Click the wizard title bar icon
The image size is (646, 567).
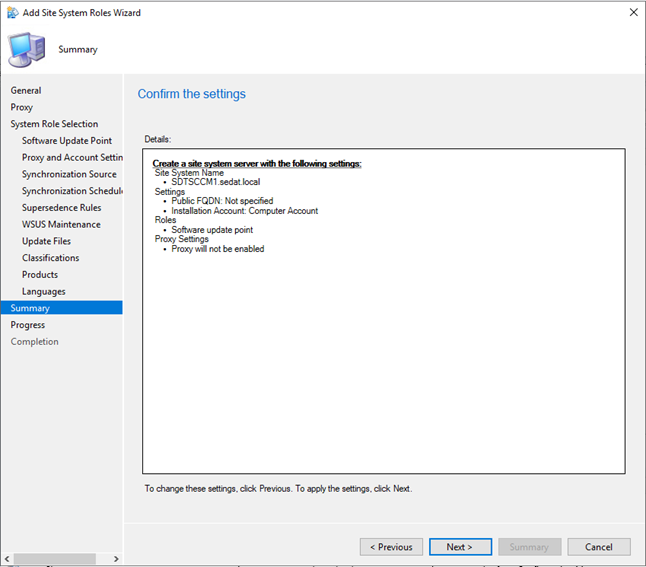(x=12, y=13)
